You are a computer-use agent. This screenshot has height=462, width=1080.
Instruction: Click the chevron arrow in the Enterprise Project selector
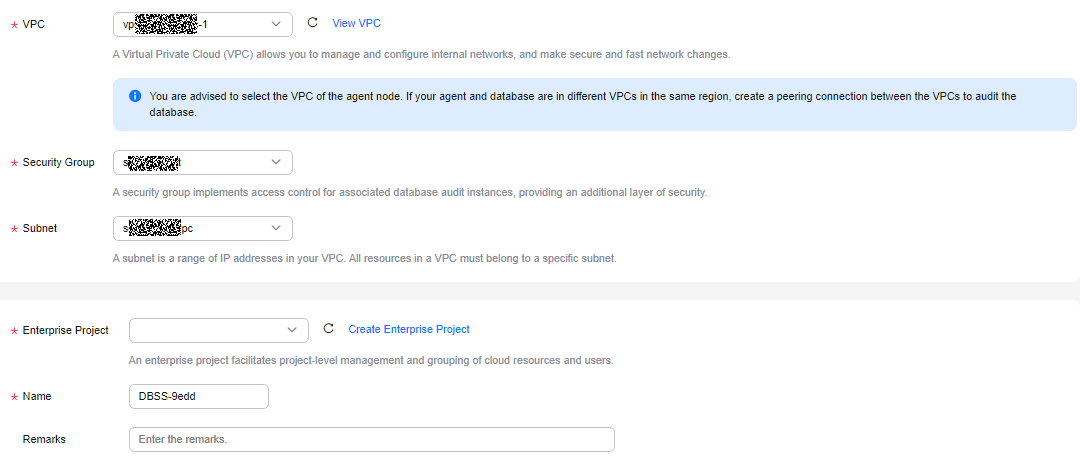(x=292, y=330)
